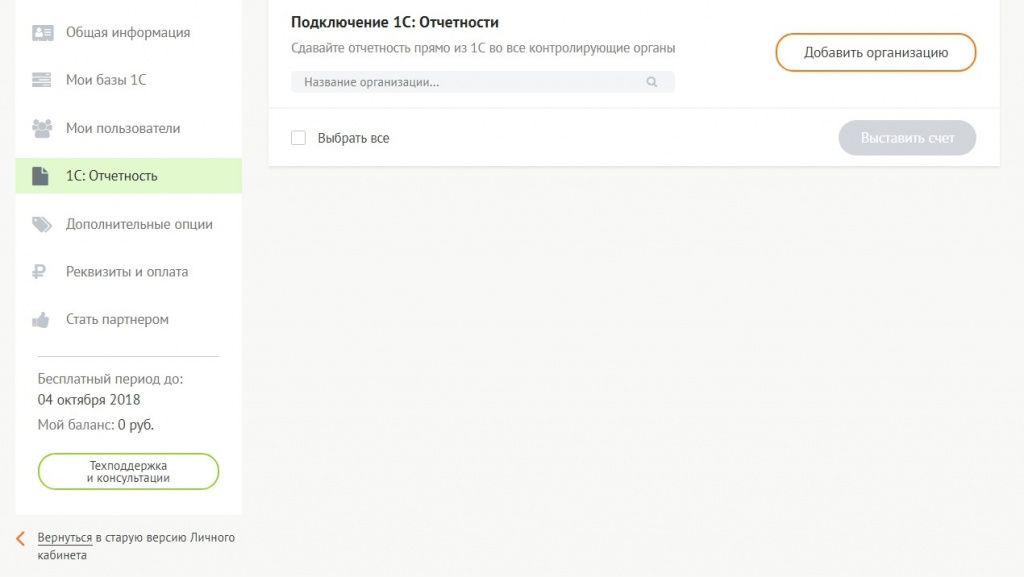1024x577 pixels.
Task: Click the ruble icon beside Реквизиты и оплата
Action: (x=39, y=272)
